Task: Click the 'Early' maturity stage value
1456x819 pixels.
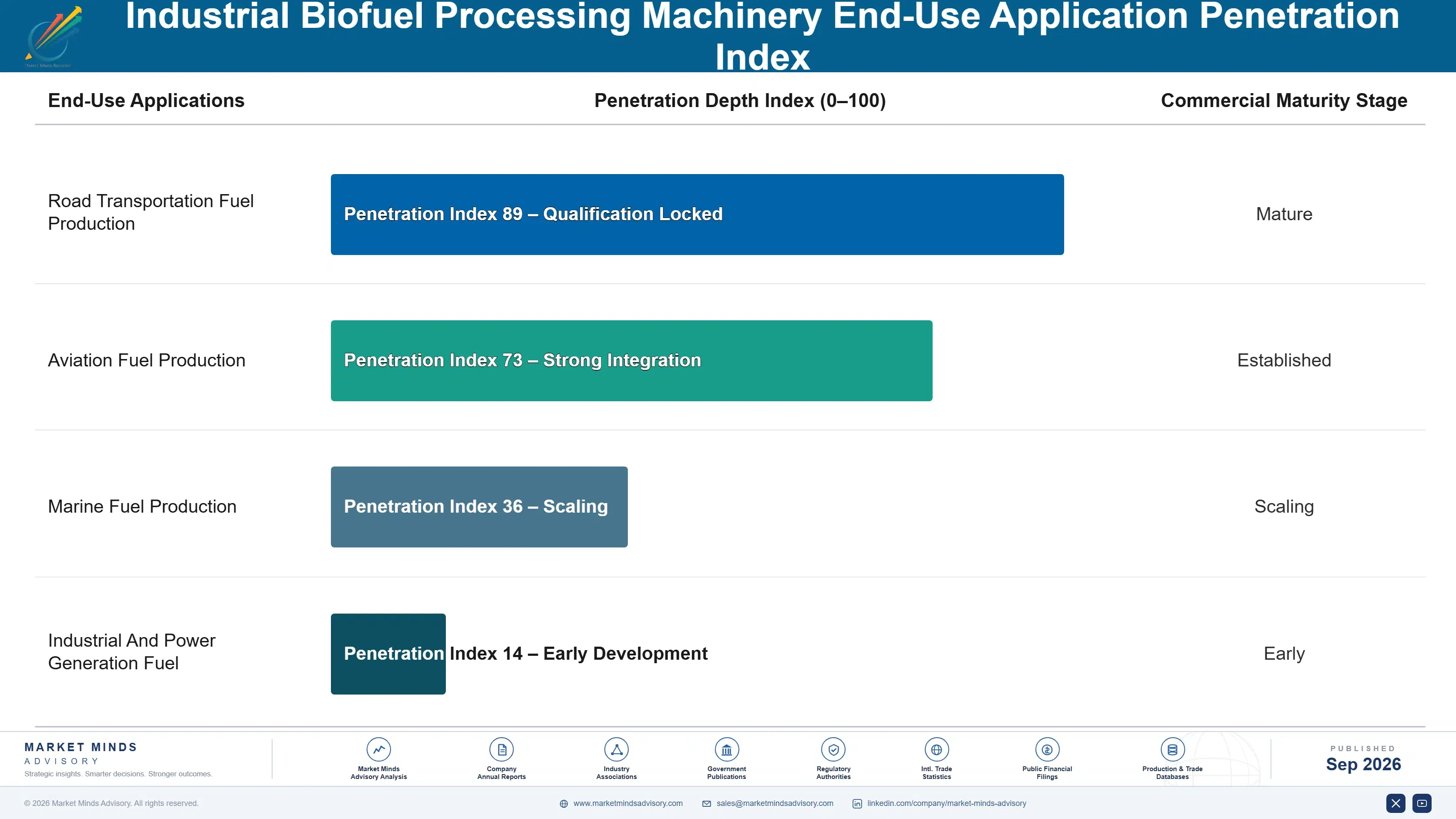Action: pos(1284,654)
